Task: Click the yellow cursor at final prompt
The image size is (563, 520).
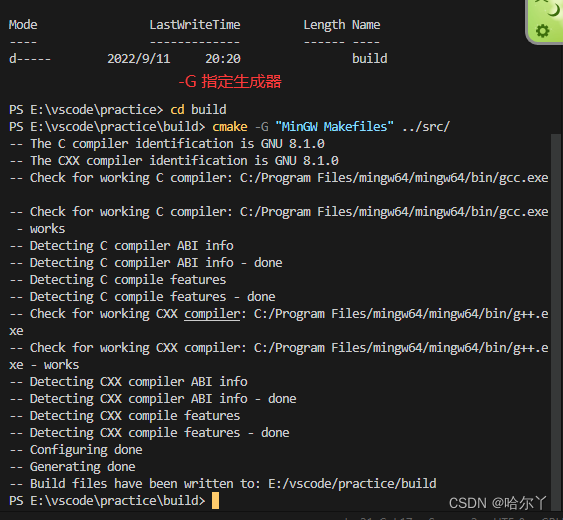Action: coord(215,501)
